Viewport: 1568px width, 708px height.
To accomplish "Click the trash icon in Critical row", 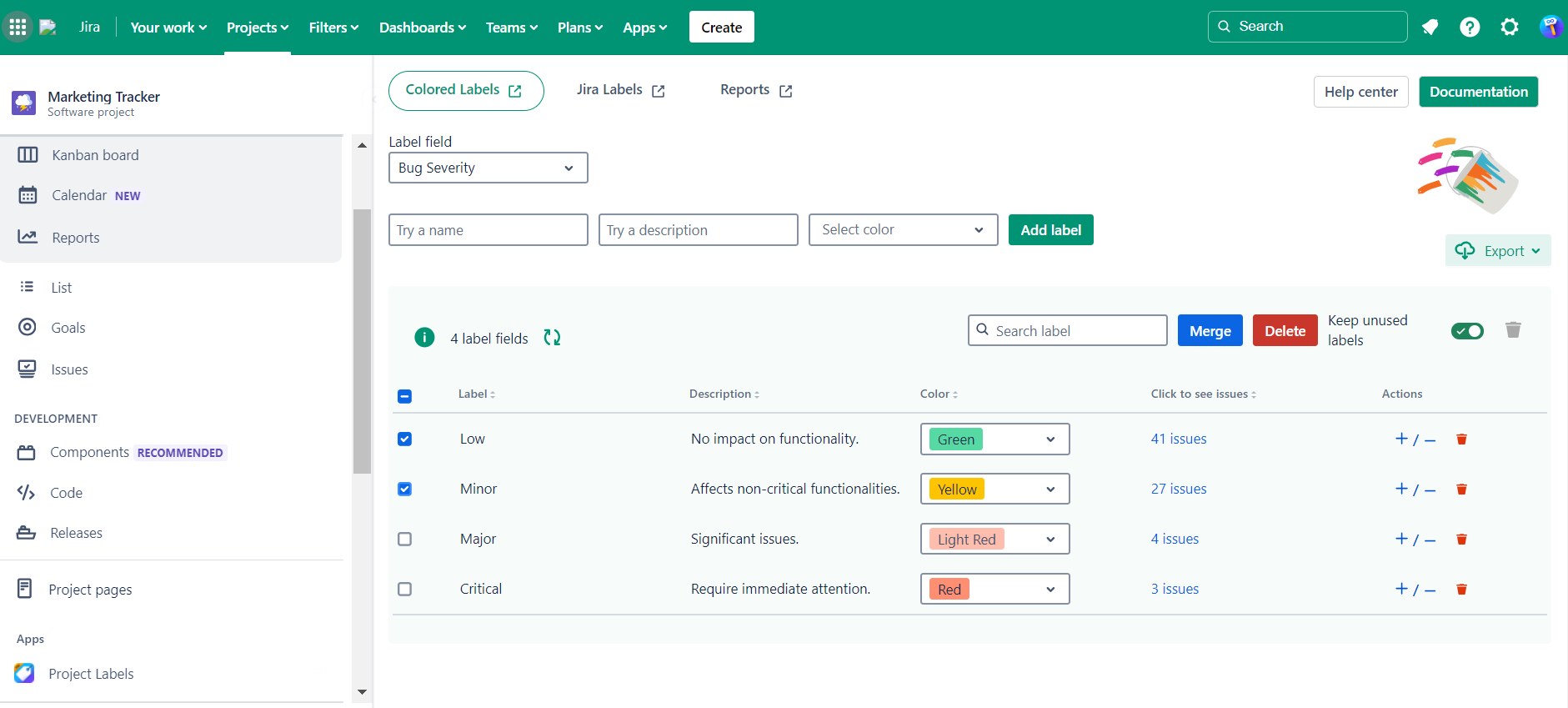I will (x=1461, y=590).
